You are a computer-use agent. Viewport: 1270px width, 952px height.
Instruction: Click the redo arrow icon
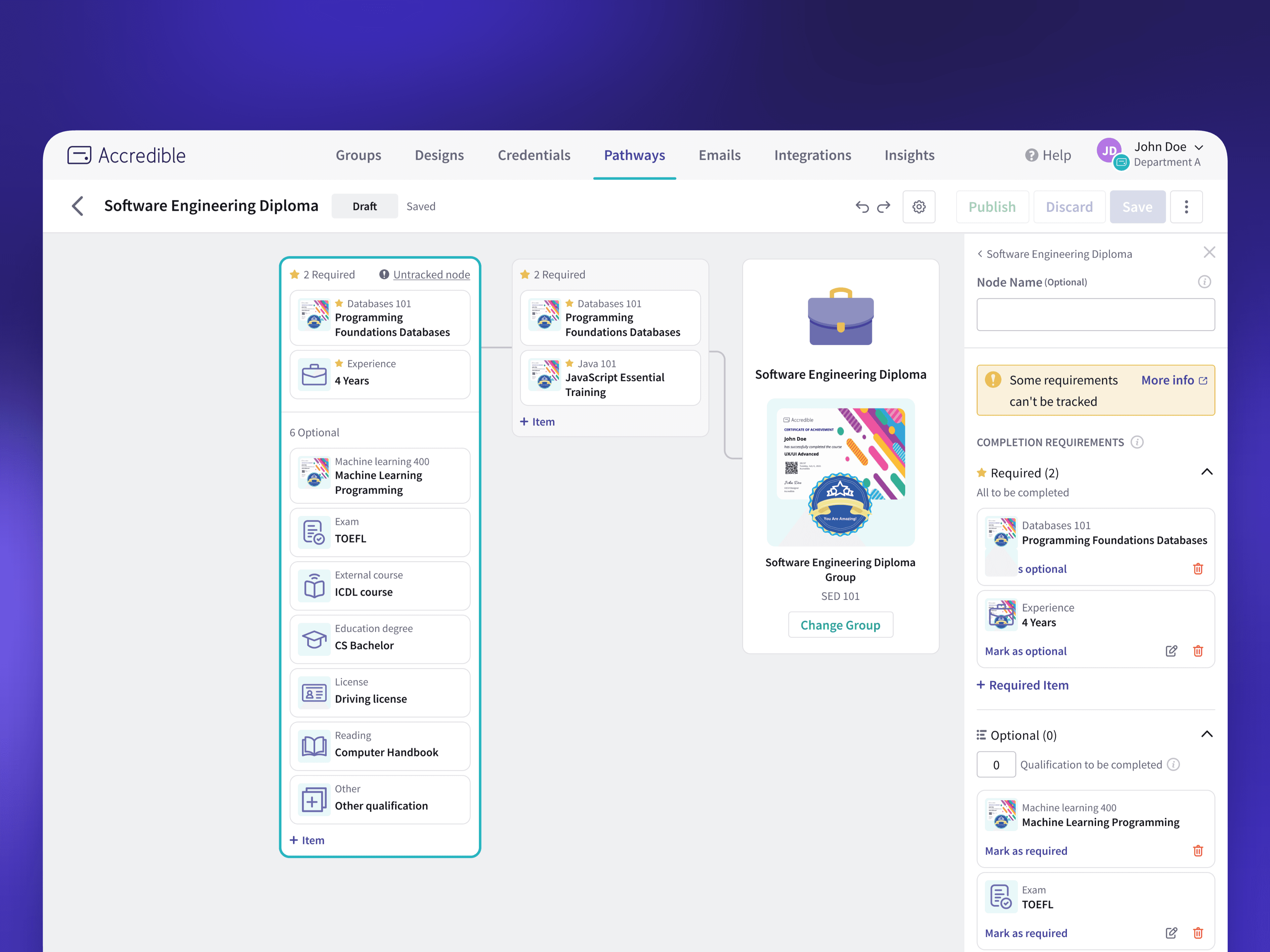coord(884,207)
